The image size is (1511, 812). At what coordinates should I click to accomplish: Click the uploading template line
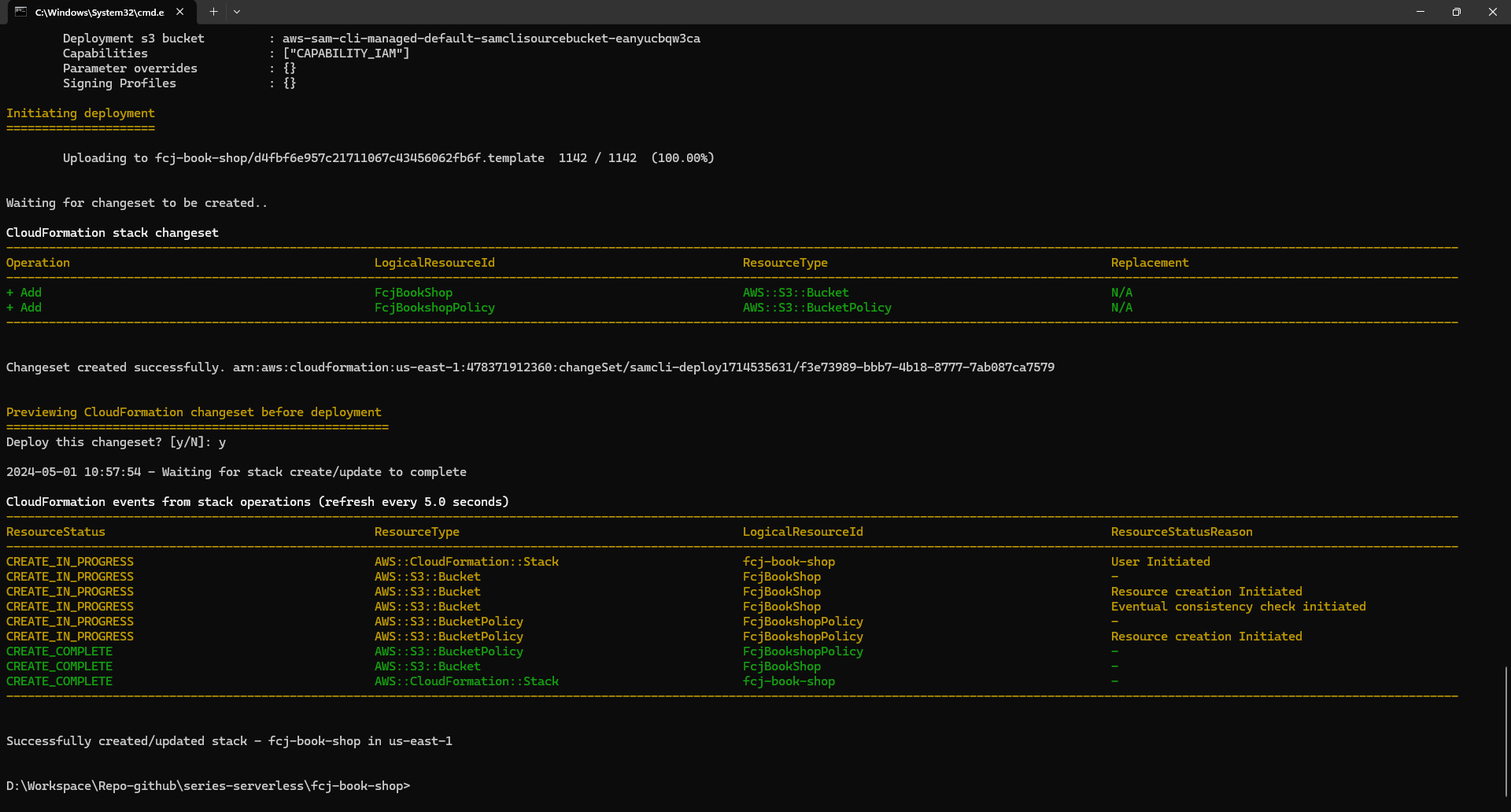(389, 158)
